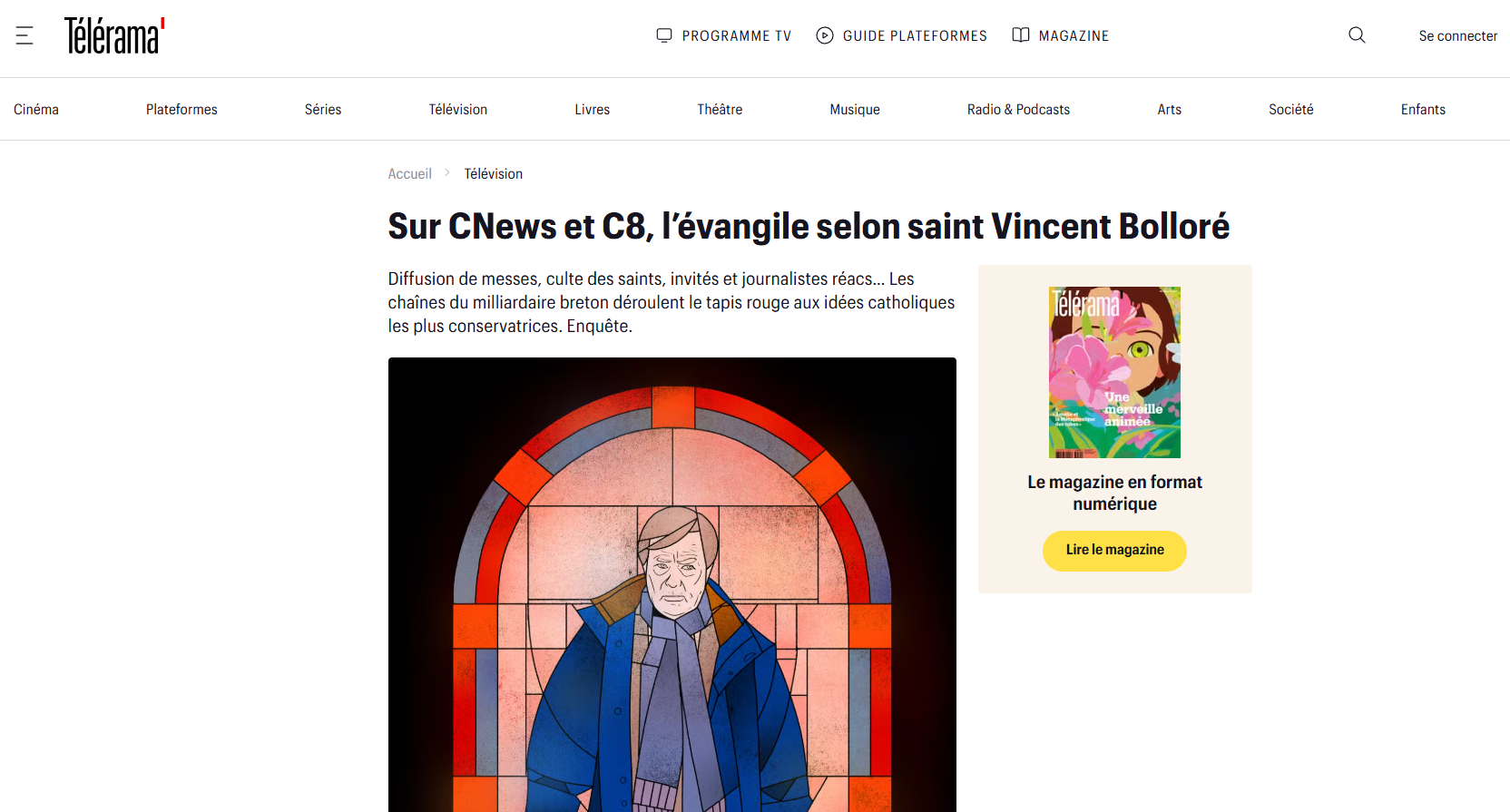Click the search magnifier icon
This screenshot has height=812, width=1510.
pos(1357,35)
